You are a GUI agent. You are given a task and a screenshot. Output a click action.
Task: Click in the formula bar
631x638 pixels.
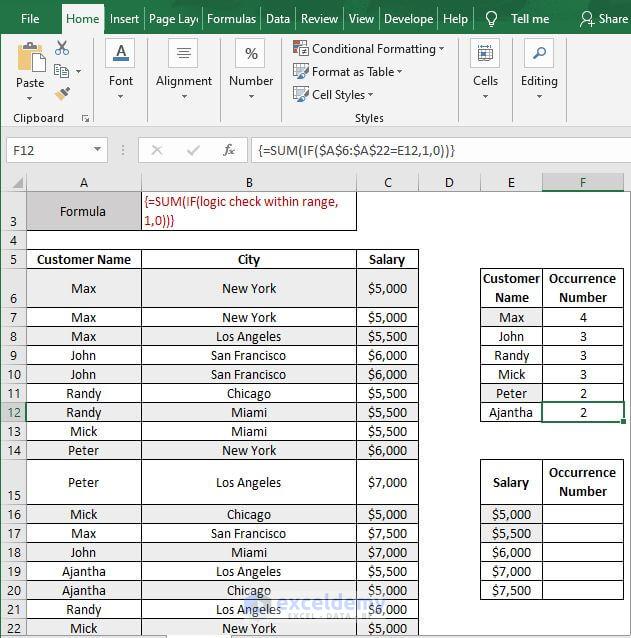tap(441, 151)
